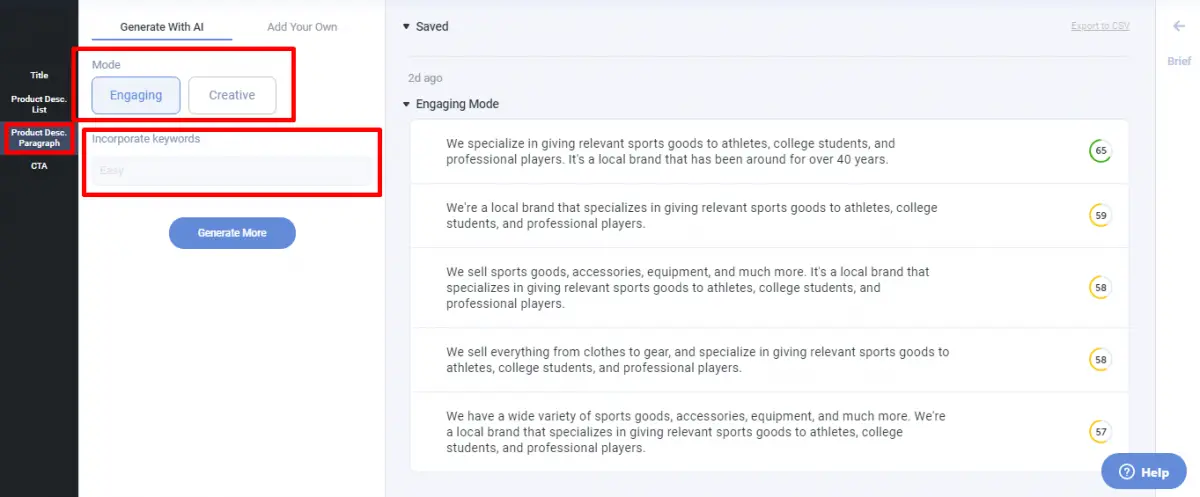Viewport: 1200px width, 497px height.
Task: Click the Incorporate keywords input field
Action: click(x=232, y=171)
